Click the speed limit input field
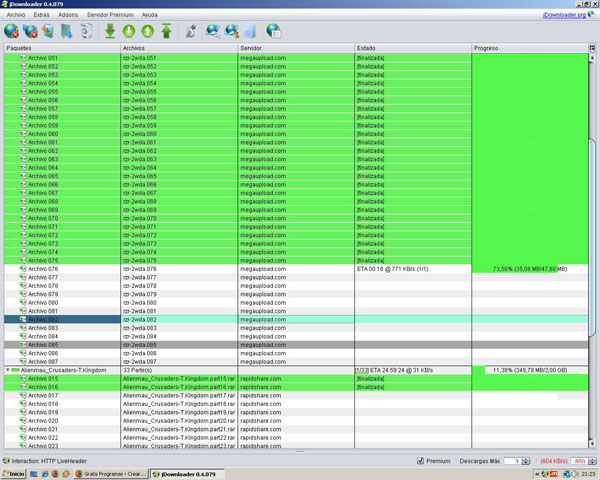This screenshot has height=480, width=600. 579,461
